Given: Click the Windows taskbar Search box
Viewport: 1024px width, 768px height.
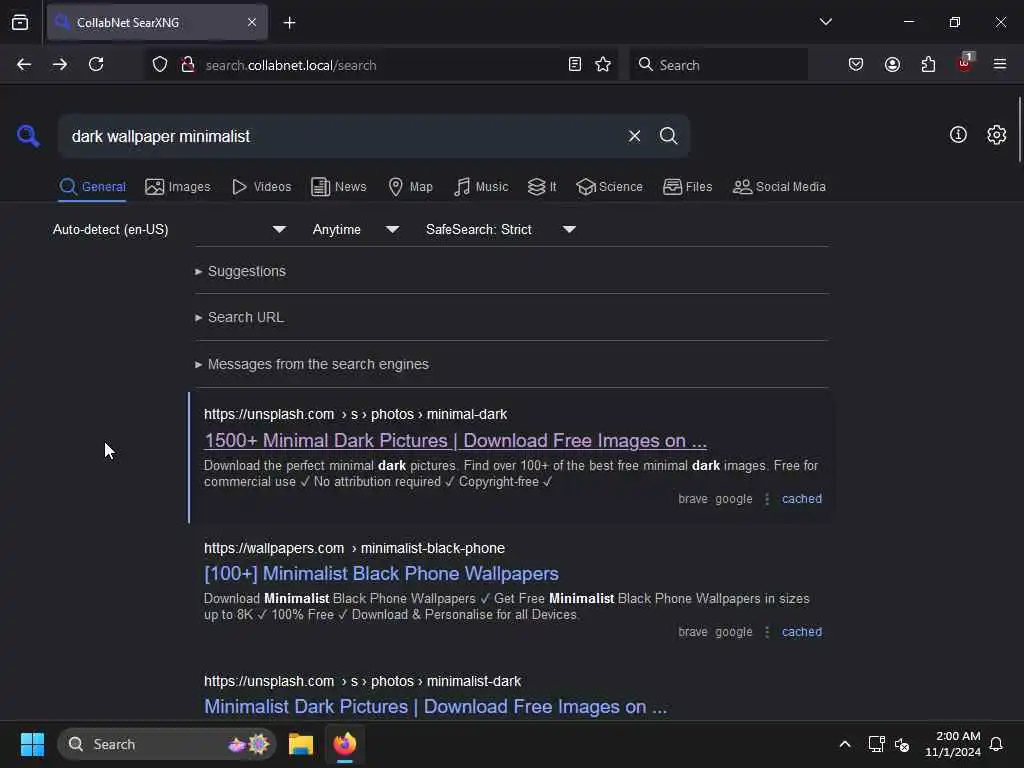Looking at the screenshot, I should click(x=167, y=744).
